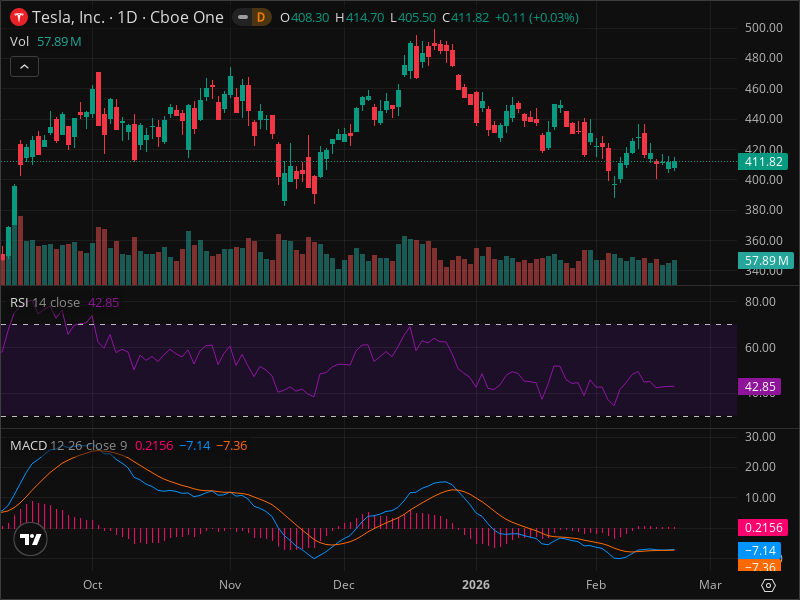
Task: Click the Feb label on time axis
Action: point(596,585)
